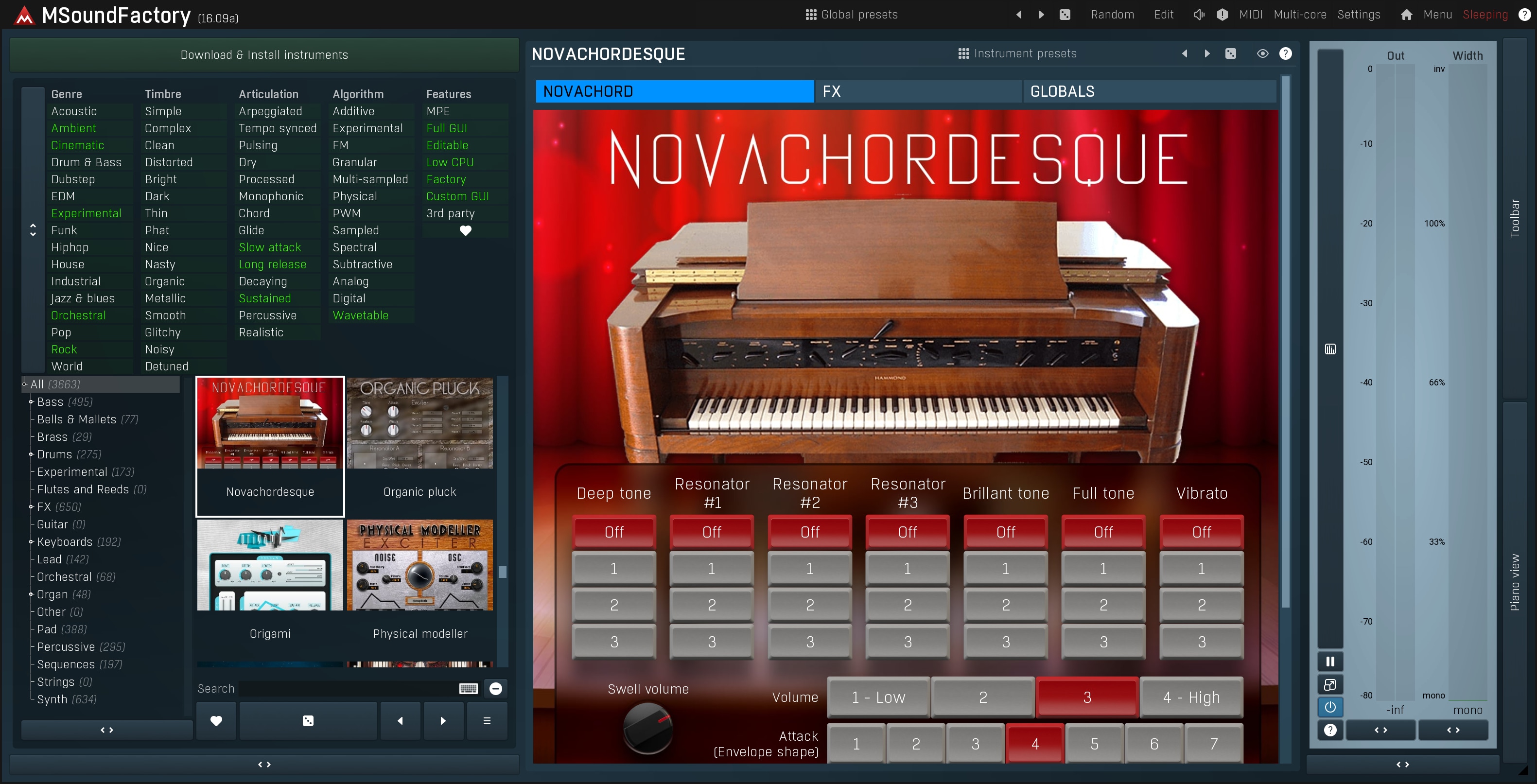Set Brillant tone to 1

(1005, 569)
